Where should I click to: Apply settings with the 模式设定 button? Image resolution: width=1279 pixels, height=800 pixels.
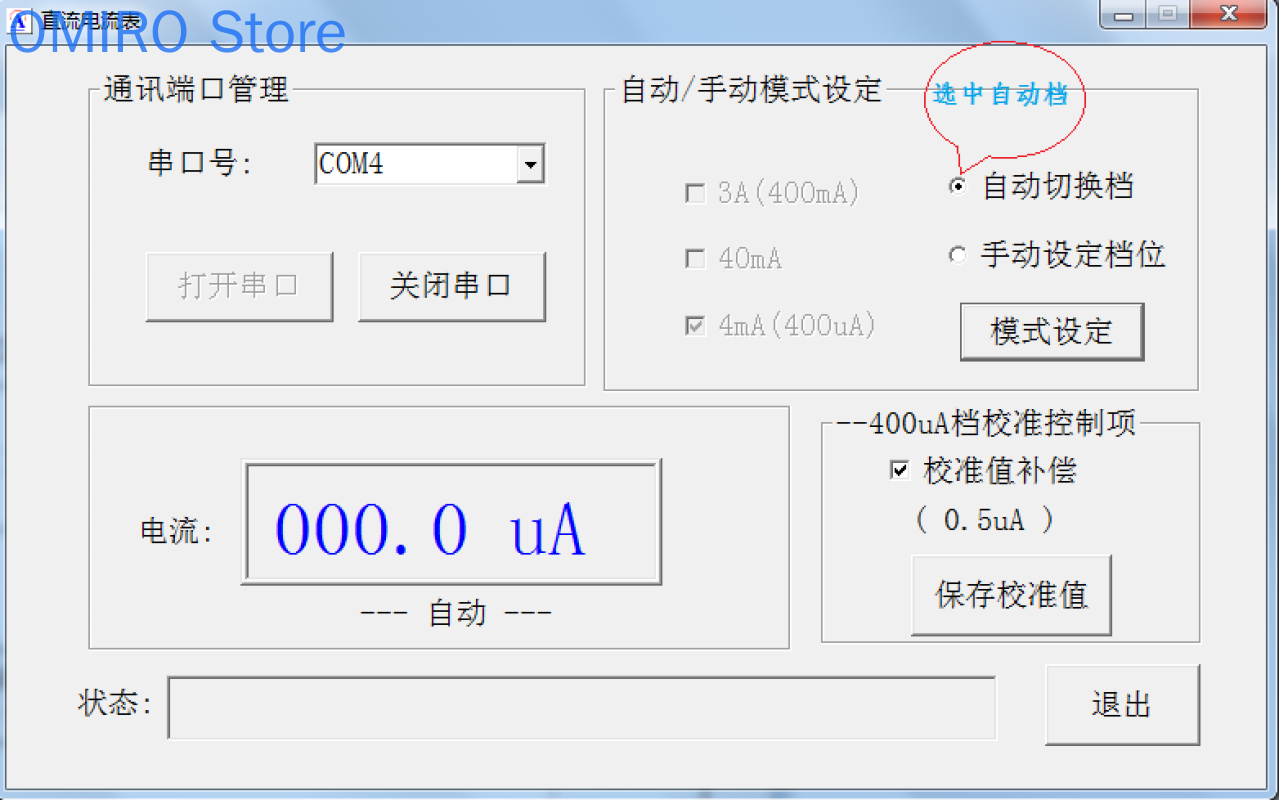[1051, 332]
